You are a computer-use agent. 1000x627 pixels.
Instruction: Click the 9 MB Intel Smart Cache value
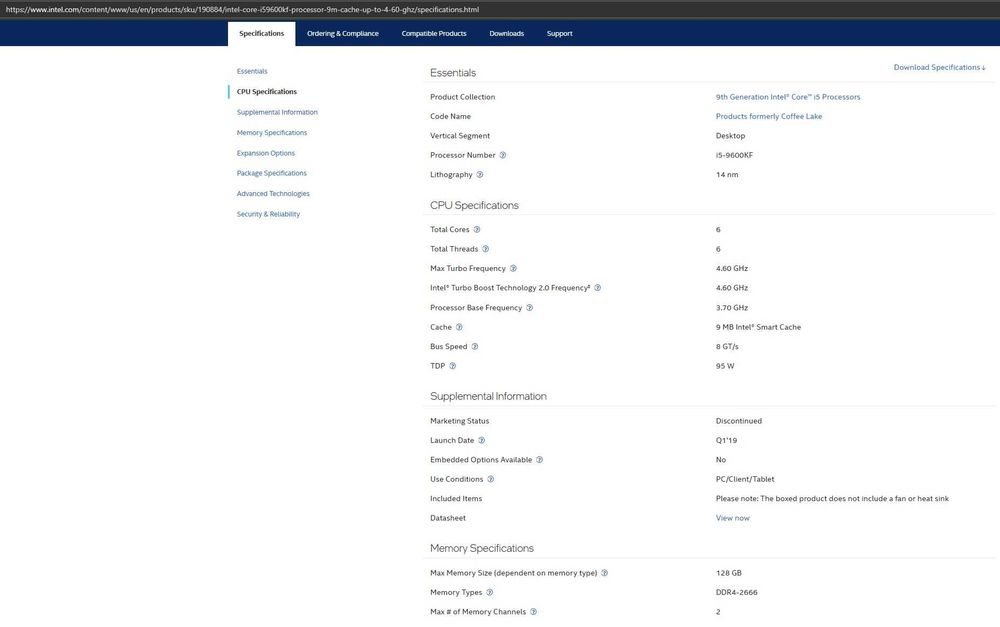pos(758,327)
